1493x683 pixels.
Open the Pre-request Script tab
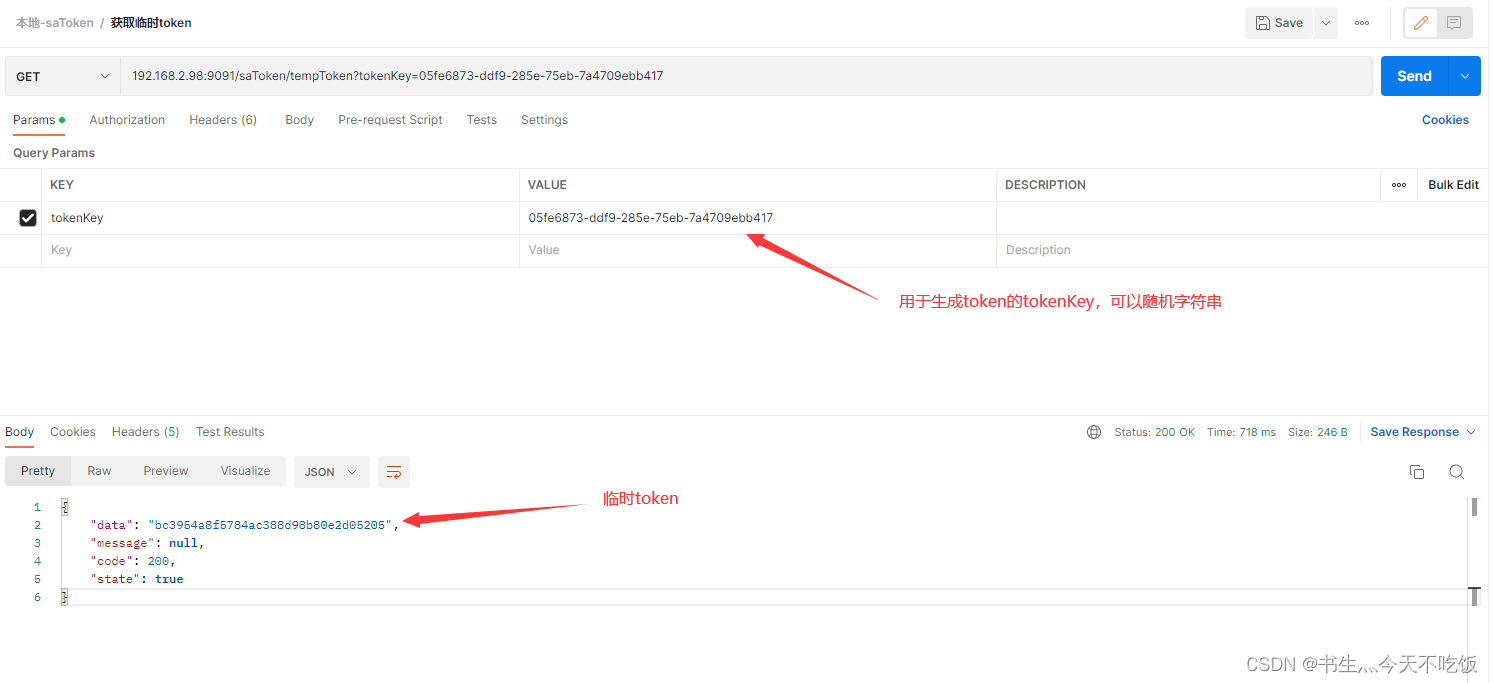(390, 120)
